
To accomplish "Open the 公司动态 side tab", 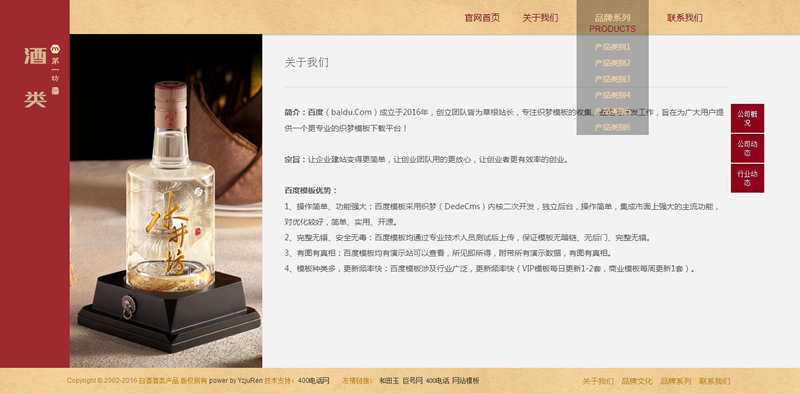I will tap(747, 149).
